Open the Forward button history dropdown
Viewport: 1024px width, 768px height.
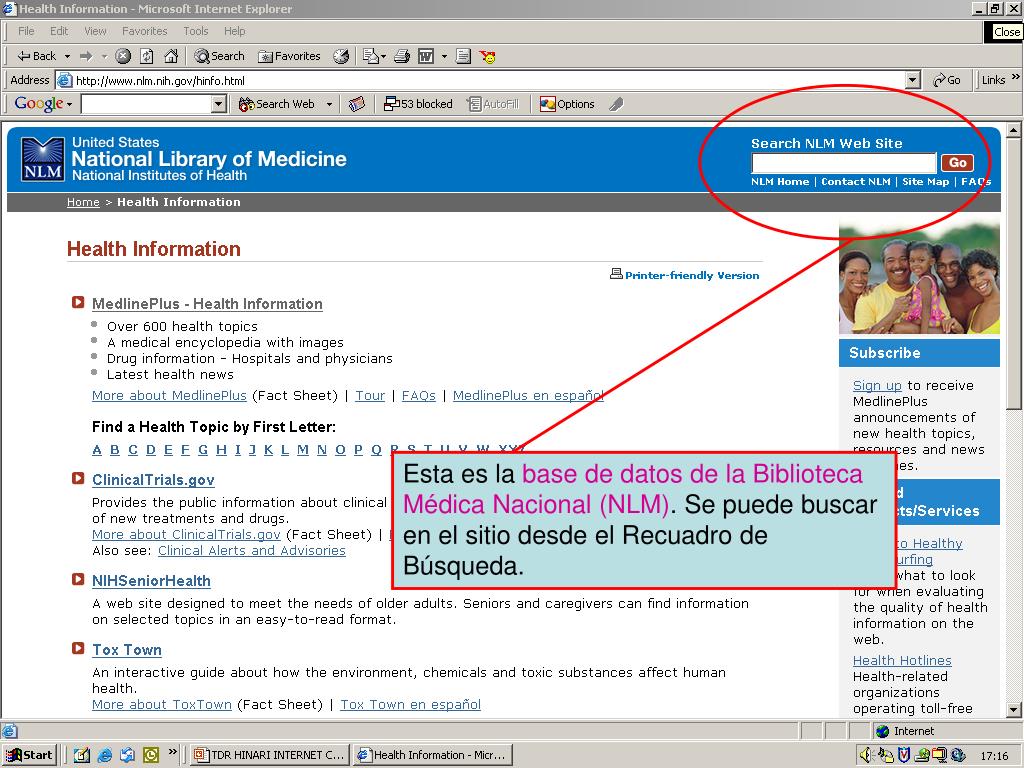coord(104,56)
